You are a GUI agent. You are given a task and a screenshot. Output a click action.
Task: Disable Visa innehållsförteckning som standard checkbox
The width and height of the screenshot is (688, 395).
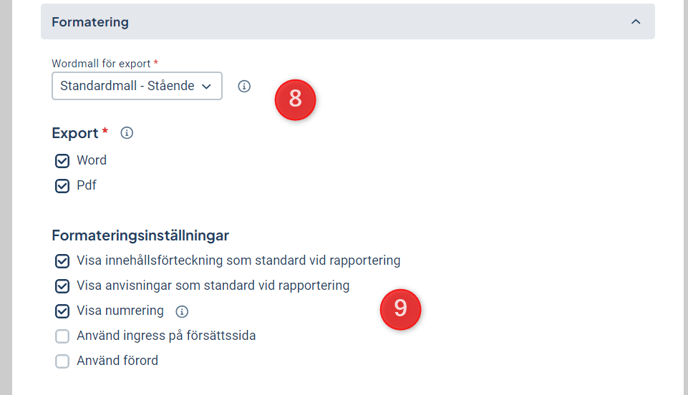(62, 261)
